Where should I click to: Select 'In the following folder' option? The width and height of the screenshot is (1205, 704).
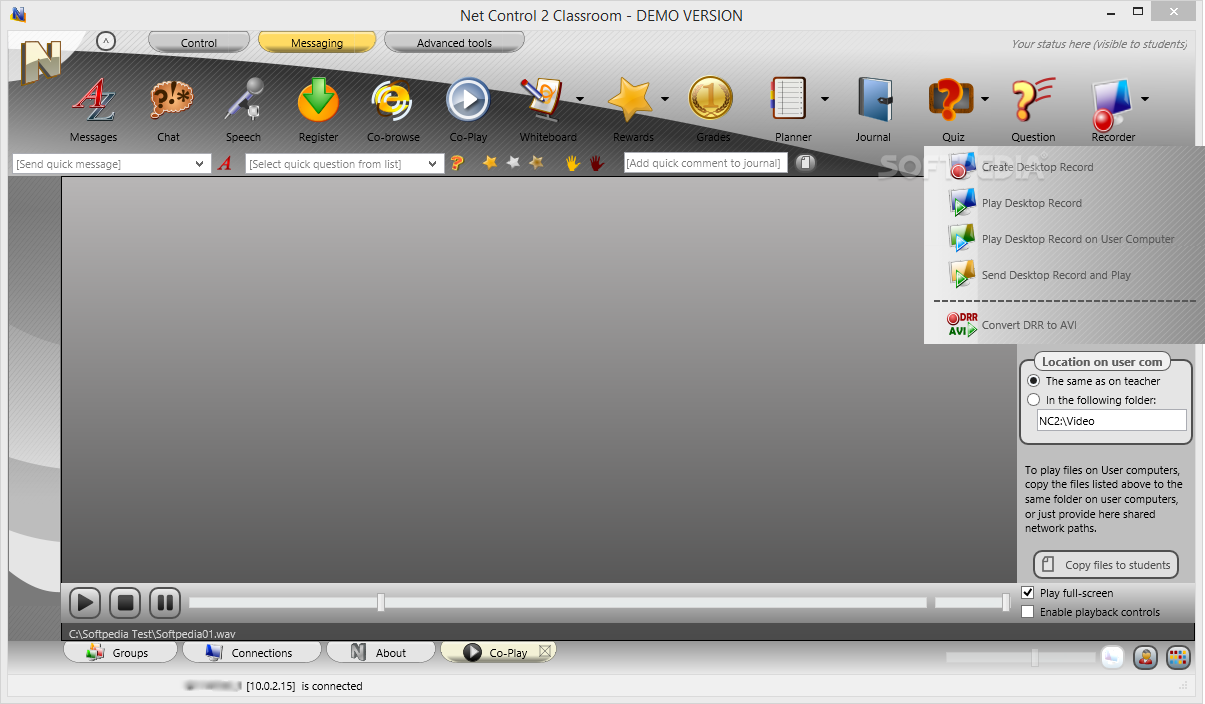coord(1034,400)
